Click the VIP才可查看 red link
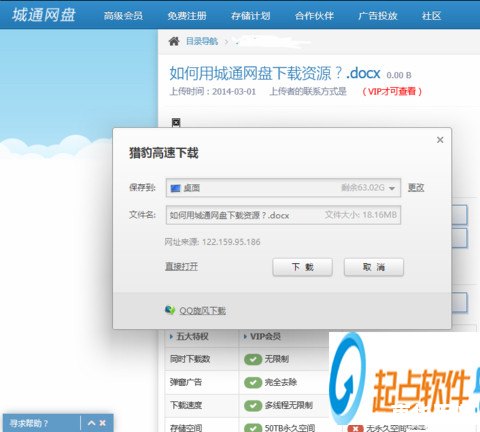The height and width of the screenshot is (432, 480). [x=392, y=91]
